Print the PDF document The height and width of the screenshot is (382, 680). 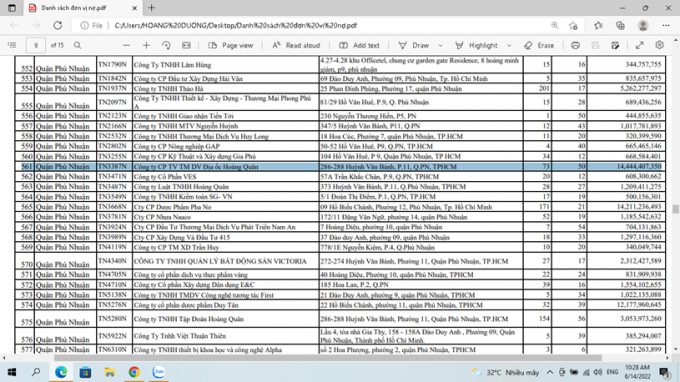click(x=575, y=45)
